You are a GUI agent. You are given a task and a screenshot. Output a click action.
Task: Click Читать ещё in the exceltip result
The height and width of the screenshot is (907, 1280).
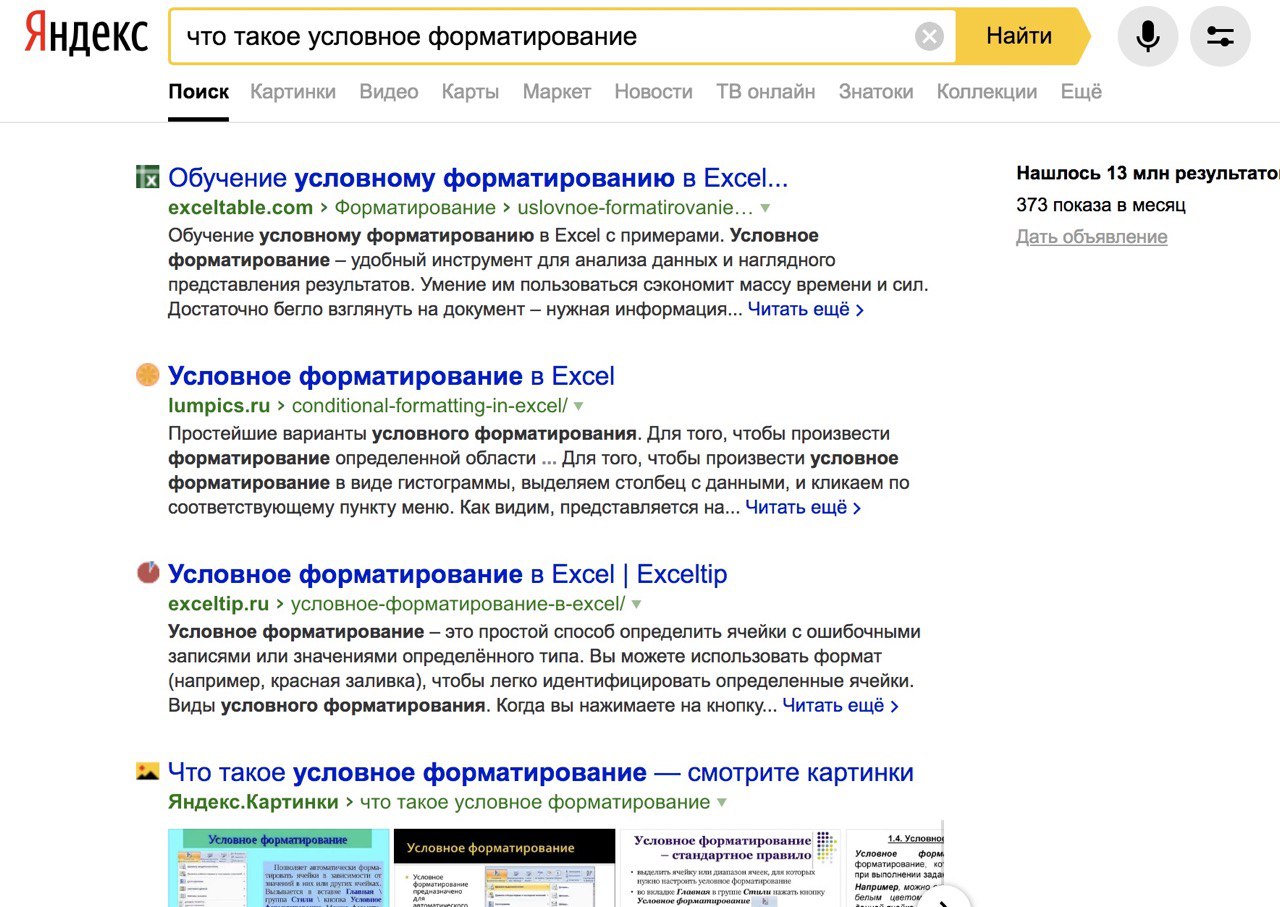841,705
